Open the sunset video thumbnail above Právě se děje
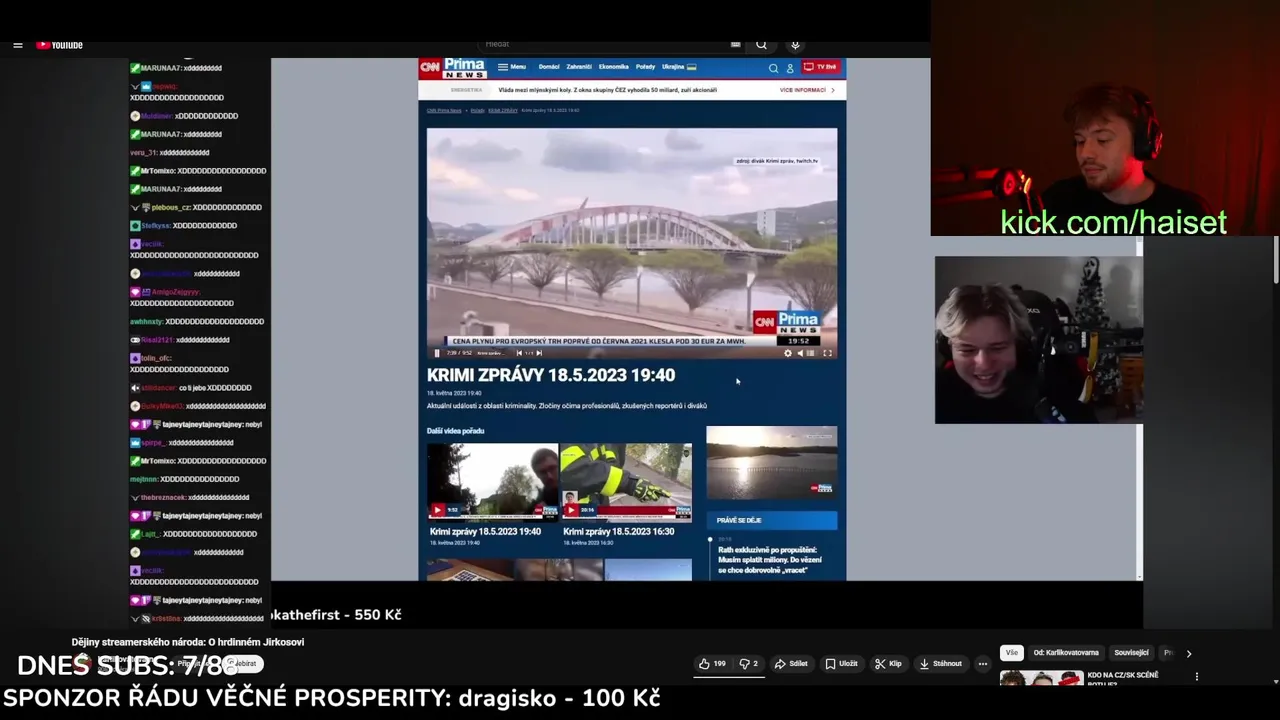 tap(772, 462)
